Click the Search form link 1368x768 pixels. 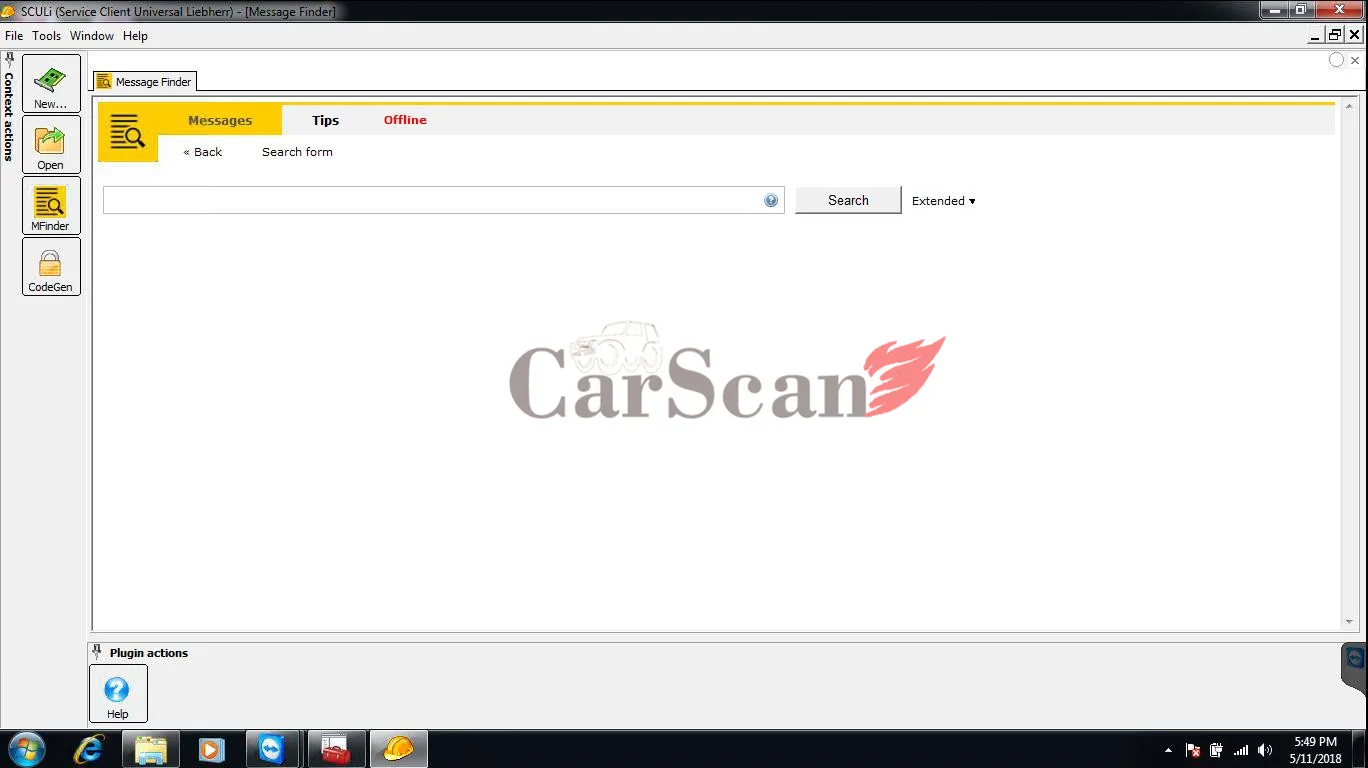[x=297, y=152]
